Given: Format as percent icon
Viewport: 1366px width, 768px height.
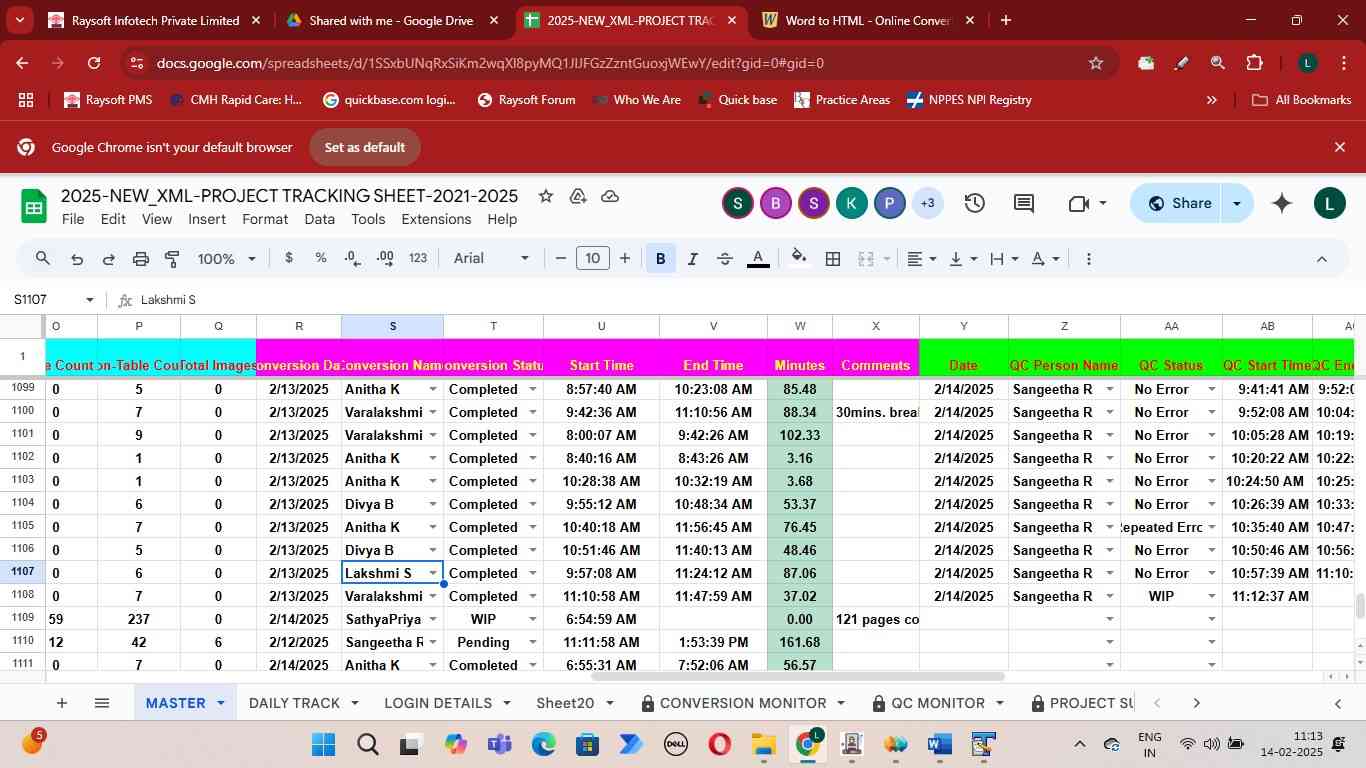Looking at the screenshot, I should click(321, 258).
